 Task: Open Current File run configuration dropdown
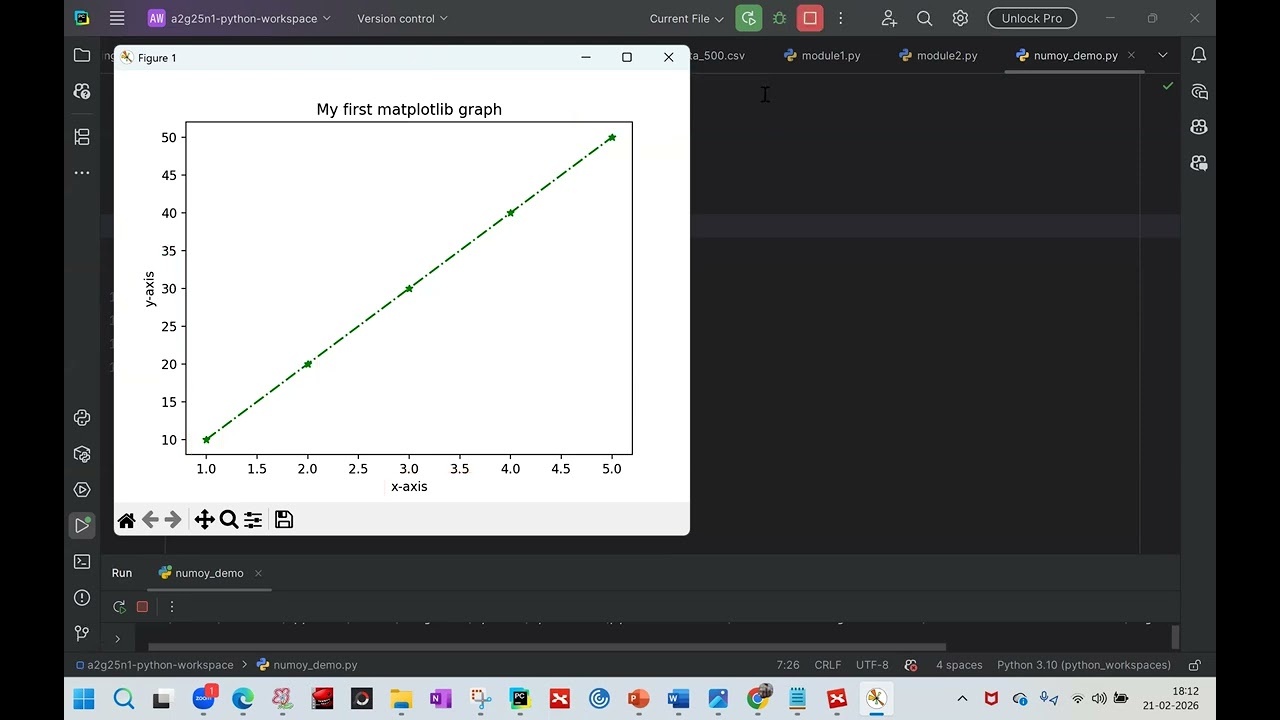click(x=686, y=18)
